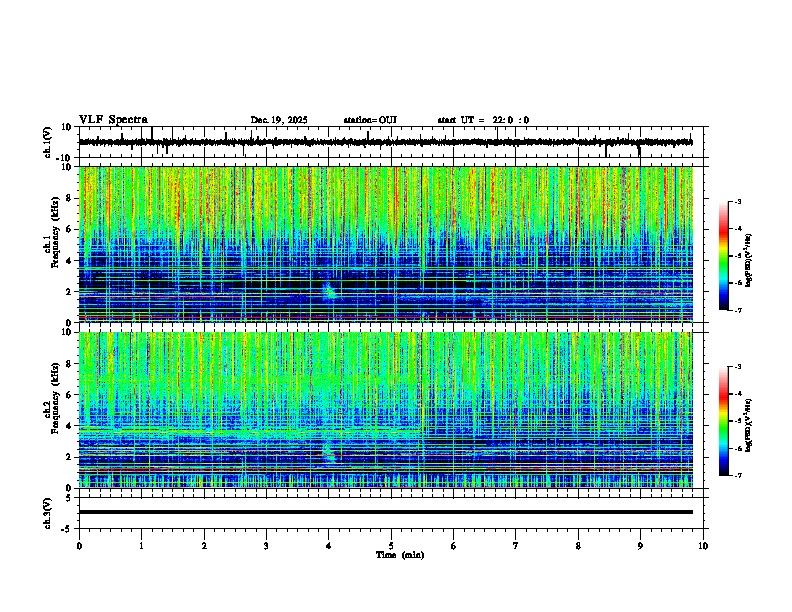Click the ch.2 spectrogram color scale bar
The height and width of the screenshot is (612, 792).
click(724, 421)
